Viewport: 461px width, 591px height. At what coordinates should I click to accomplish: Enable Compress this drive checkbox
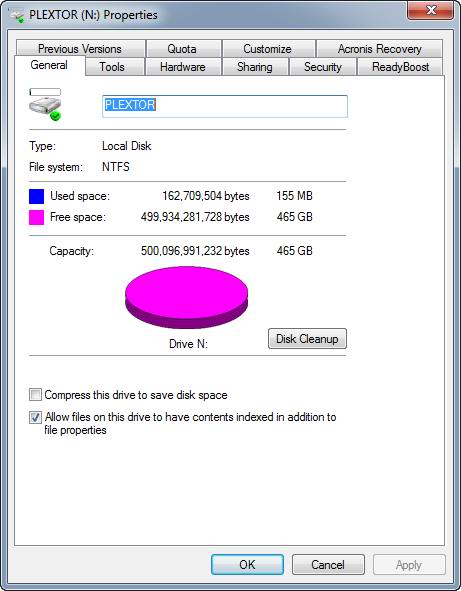tap(35, 395)
